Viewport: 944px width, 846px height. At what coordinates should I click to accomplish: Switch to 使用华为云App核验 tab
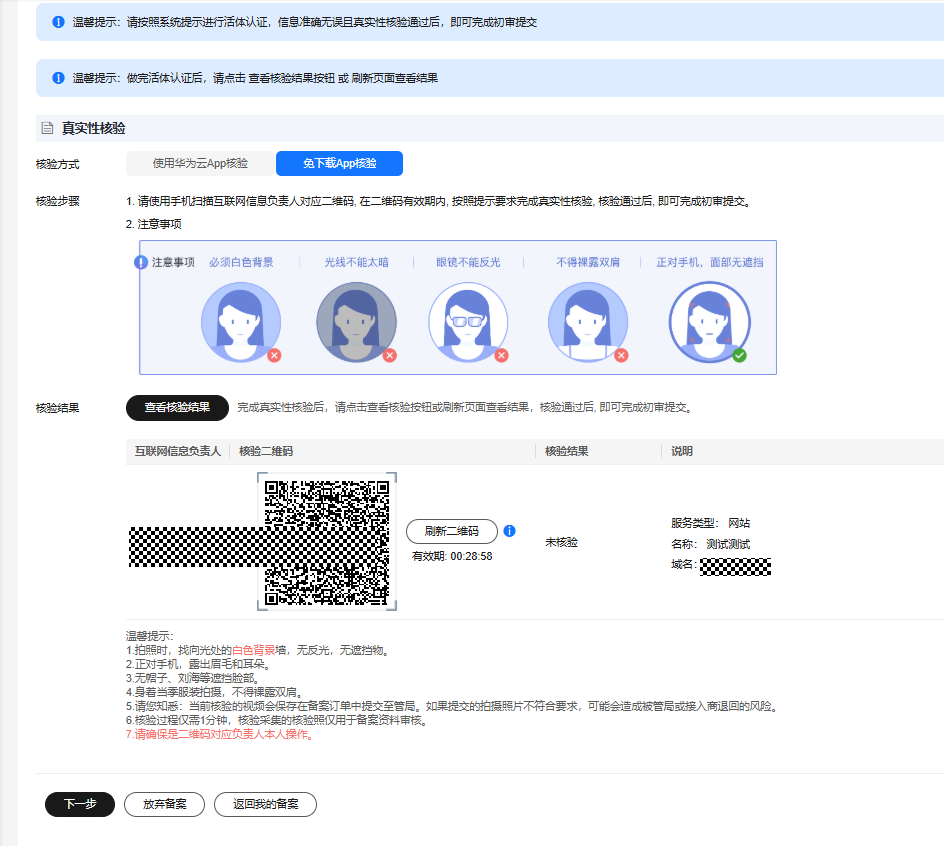point(200,163)
